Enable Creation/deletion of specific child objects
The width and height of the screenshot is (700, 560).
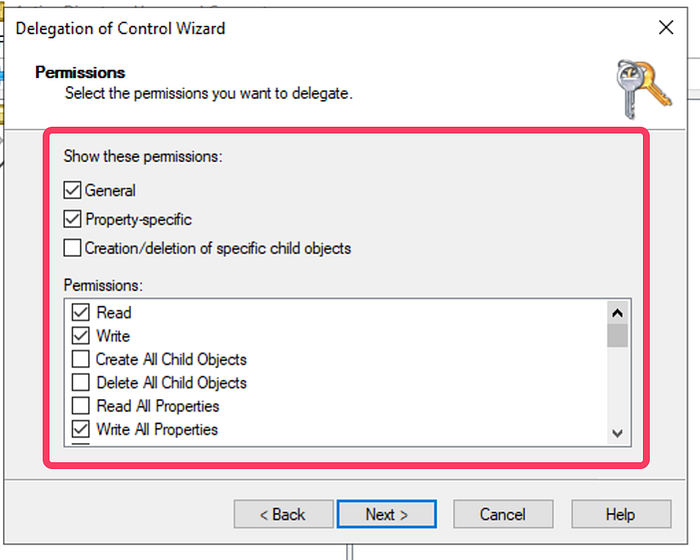pyautogui.click(x=72, y=248)
